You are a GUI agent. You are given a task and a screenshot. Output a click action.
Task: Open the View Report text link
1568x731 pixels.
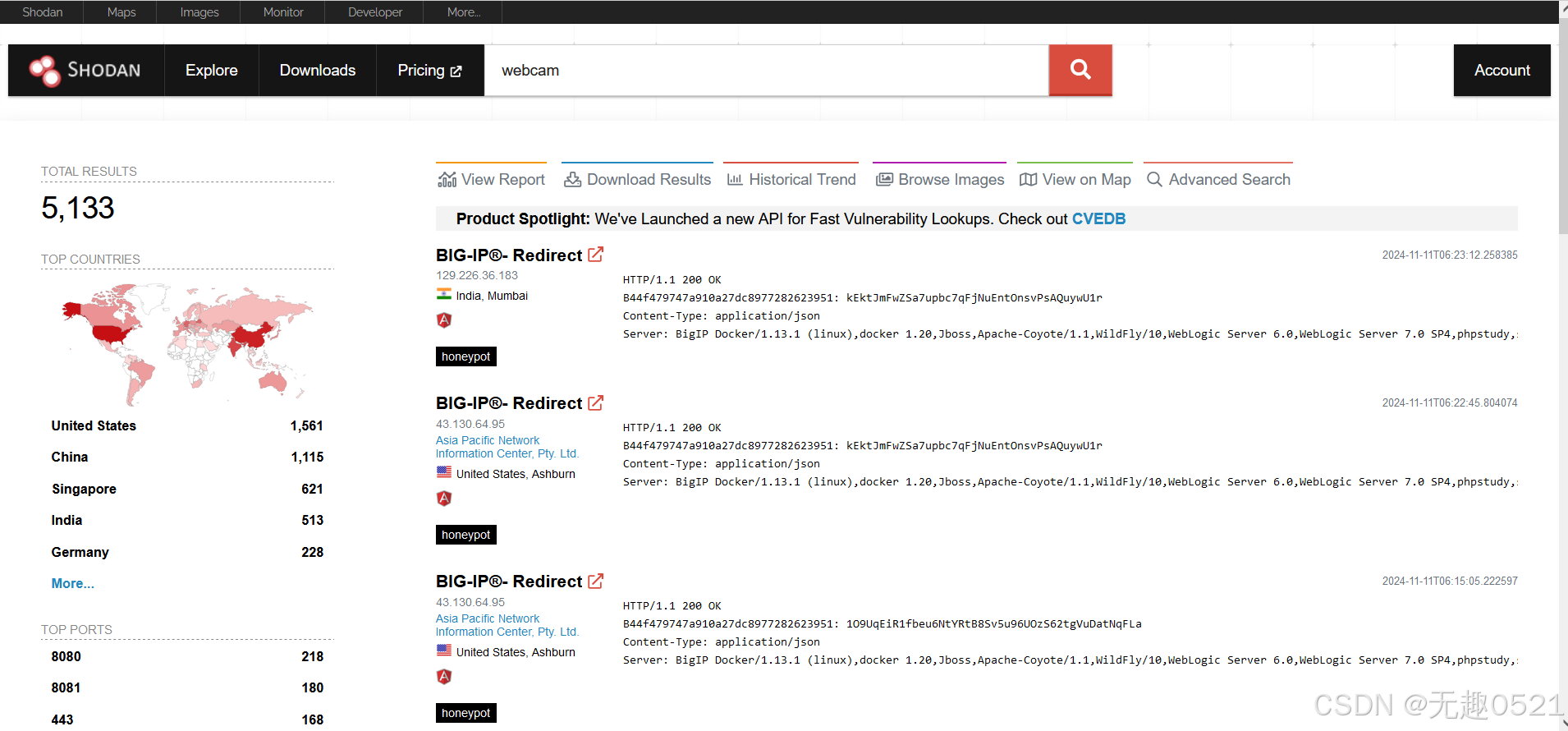[x=503, y=179]
